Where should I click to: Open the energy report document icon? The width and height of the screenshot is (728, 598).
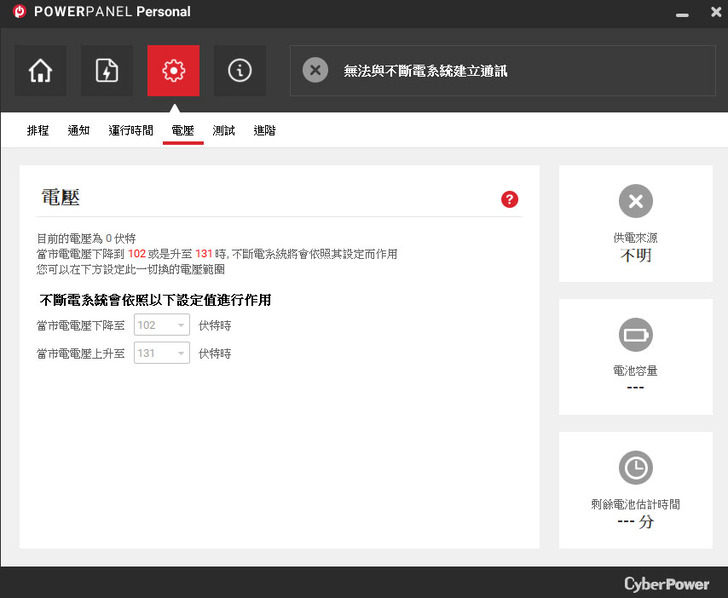(x=107, y=71)
